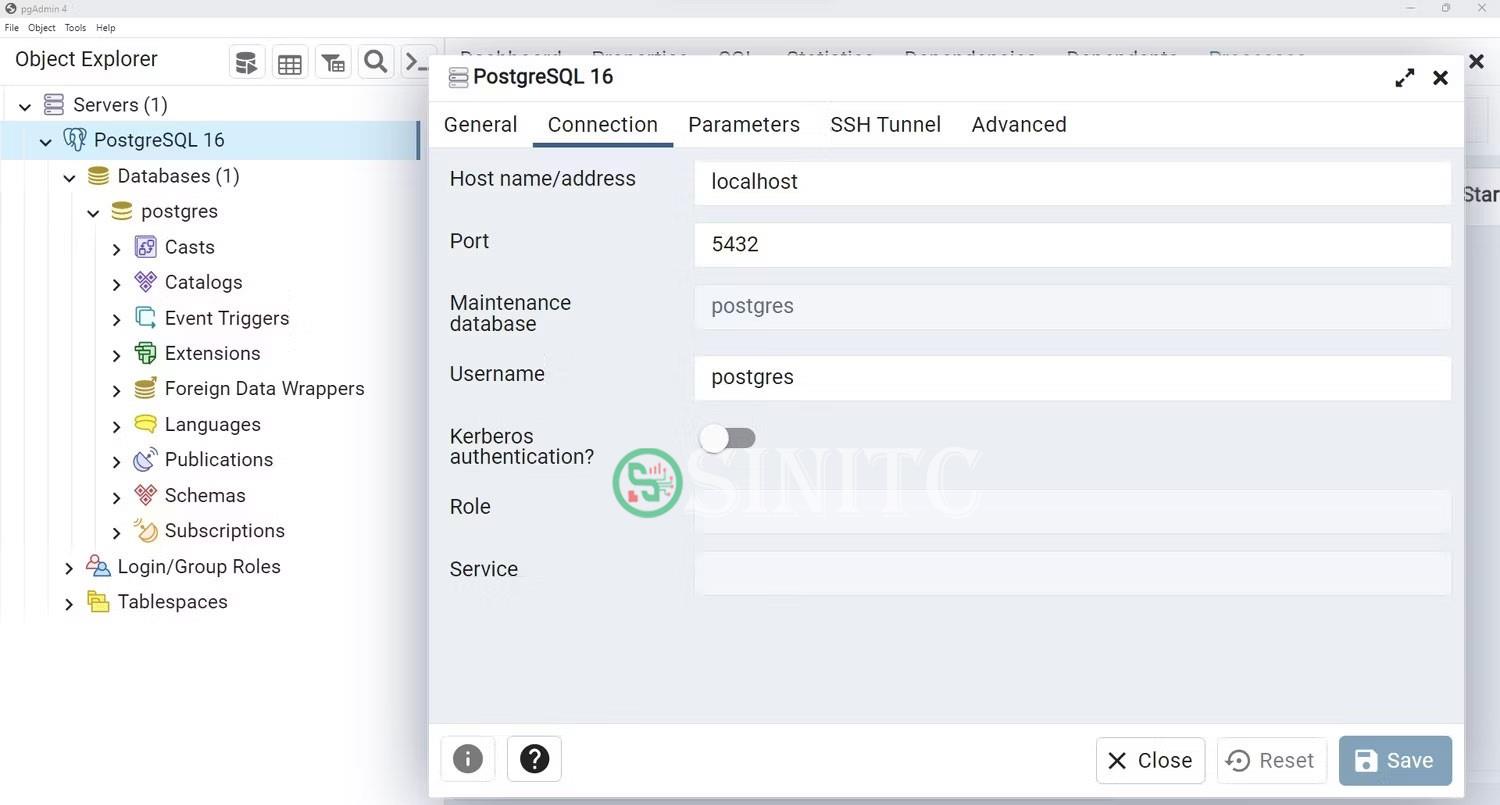Toggle Kerberos authentication switch

728,438
